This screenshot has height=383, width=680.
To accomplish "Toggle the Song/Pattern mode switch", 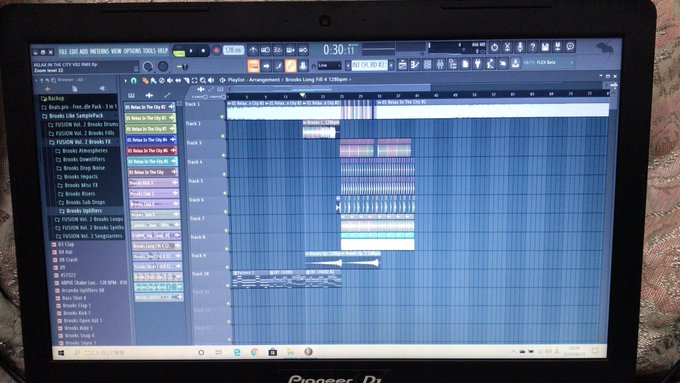I will (x=179, y=52).
